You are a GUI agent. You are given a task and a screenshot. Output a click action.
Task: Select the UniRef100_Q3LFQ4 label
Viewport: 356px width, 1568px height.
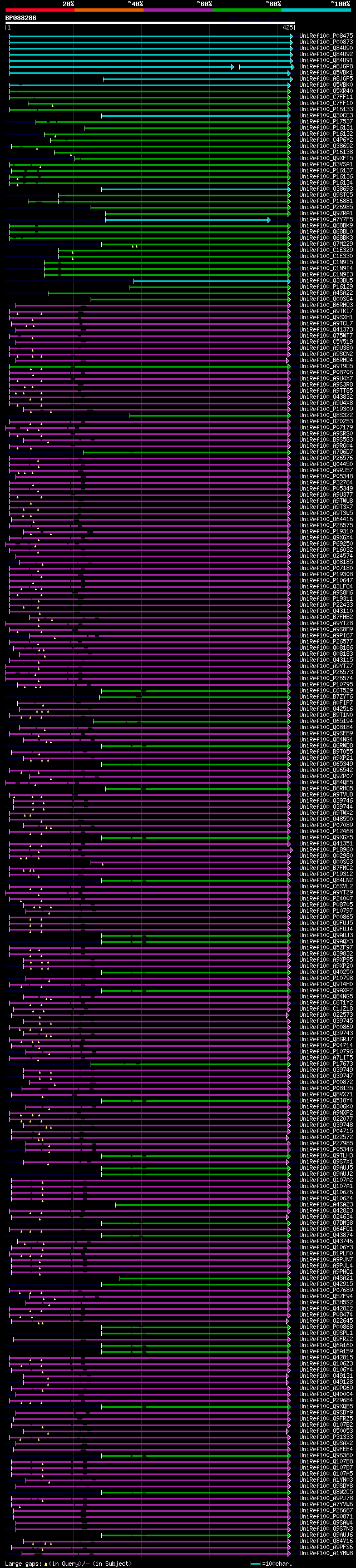point(326,586)
